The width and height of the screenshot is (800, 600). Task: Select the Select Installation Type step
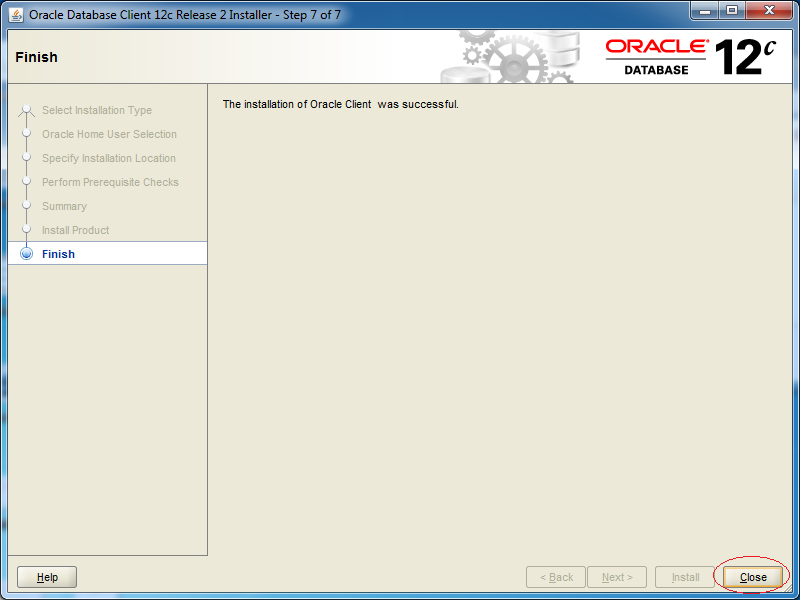(x=97, y=110)
